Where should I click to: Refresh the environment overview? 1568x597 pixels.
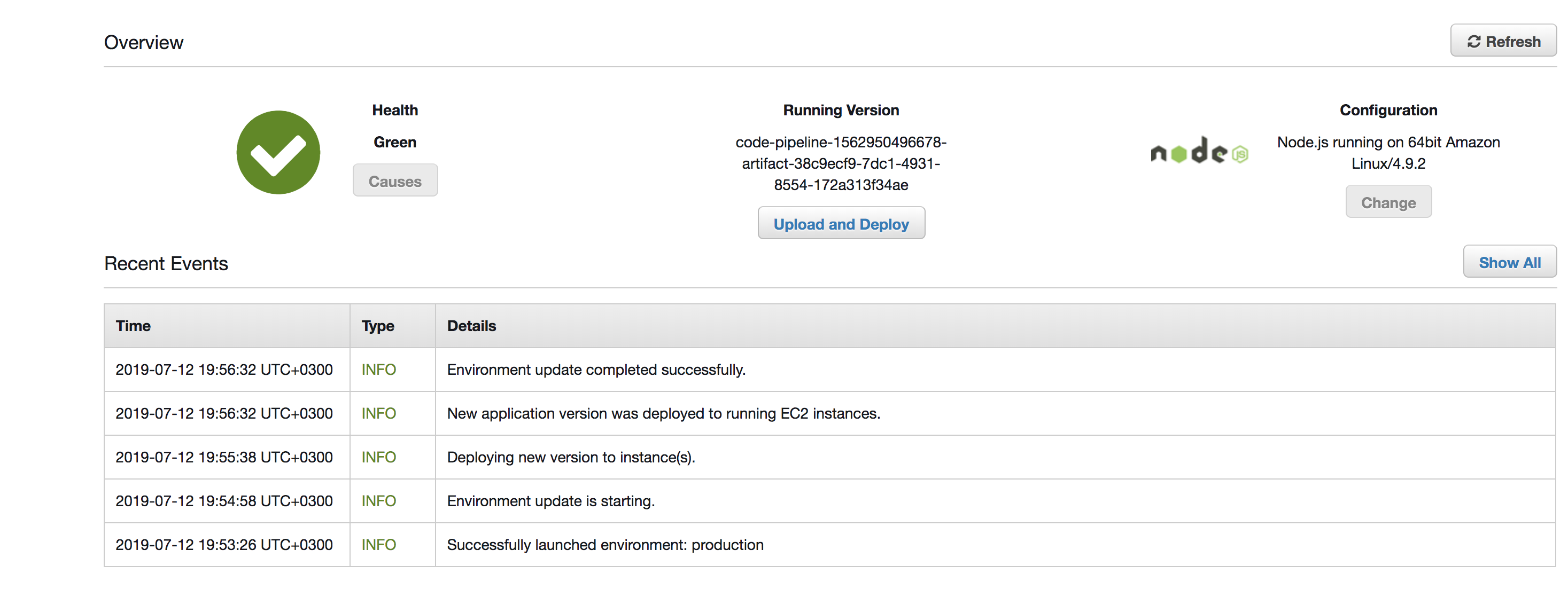point(1503,41)
